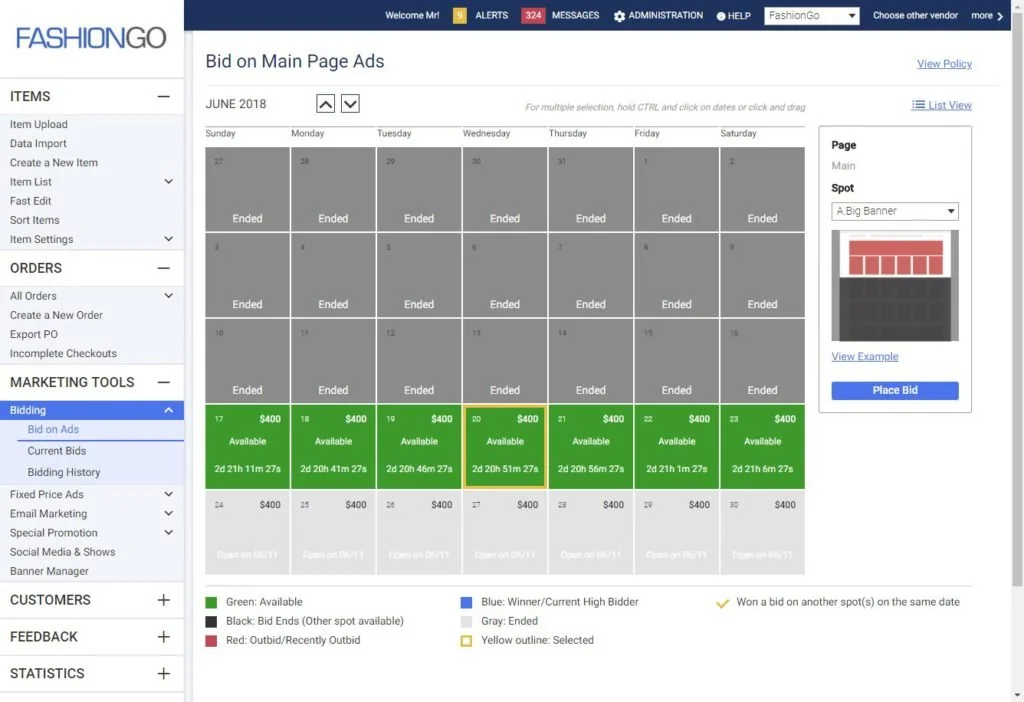Open Export PO
Screen dimensions: 1024x702
point(33,334)
